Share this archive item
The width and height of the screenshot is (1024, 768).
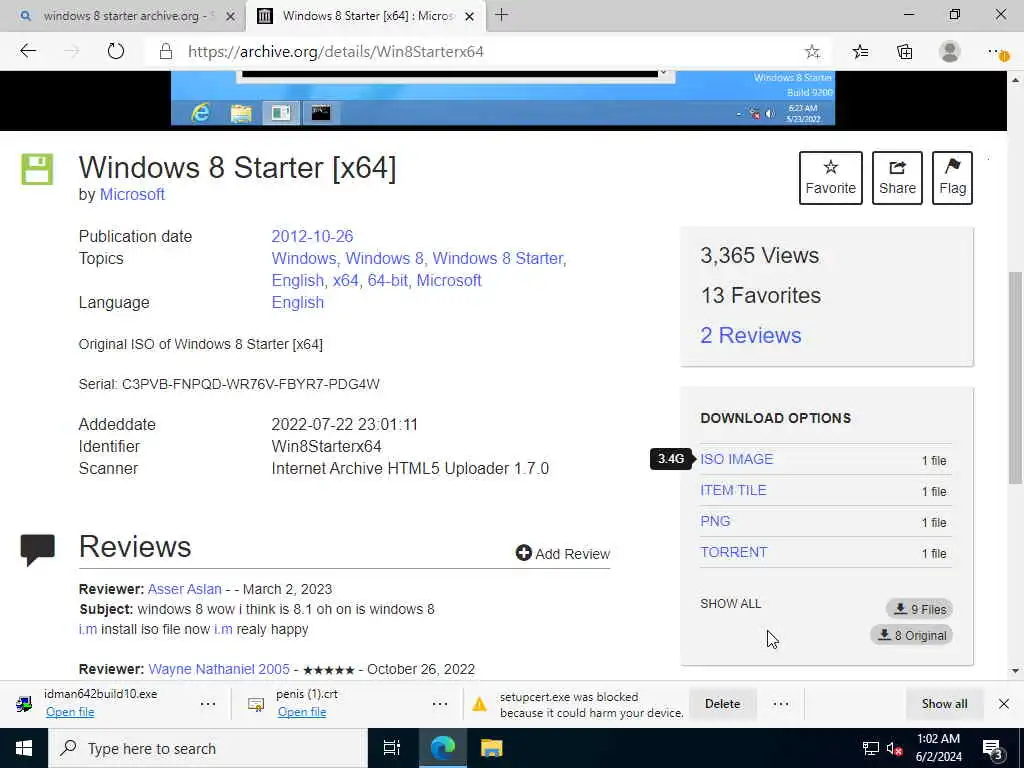[x=897, y=178]
